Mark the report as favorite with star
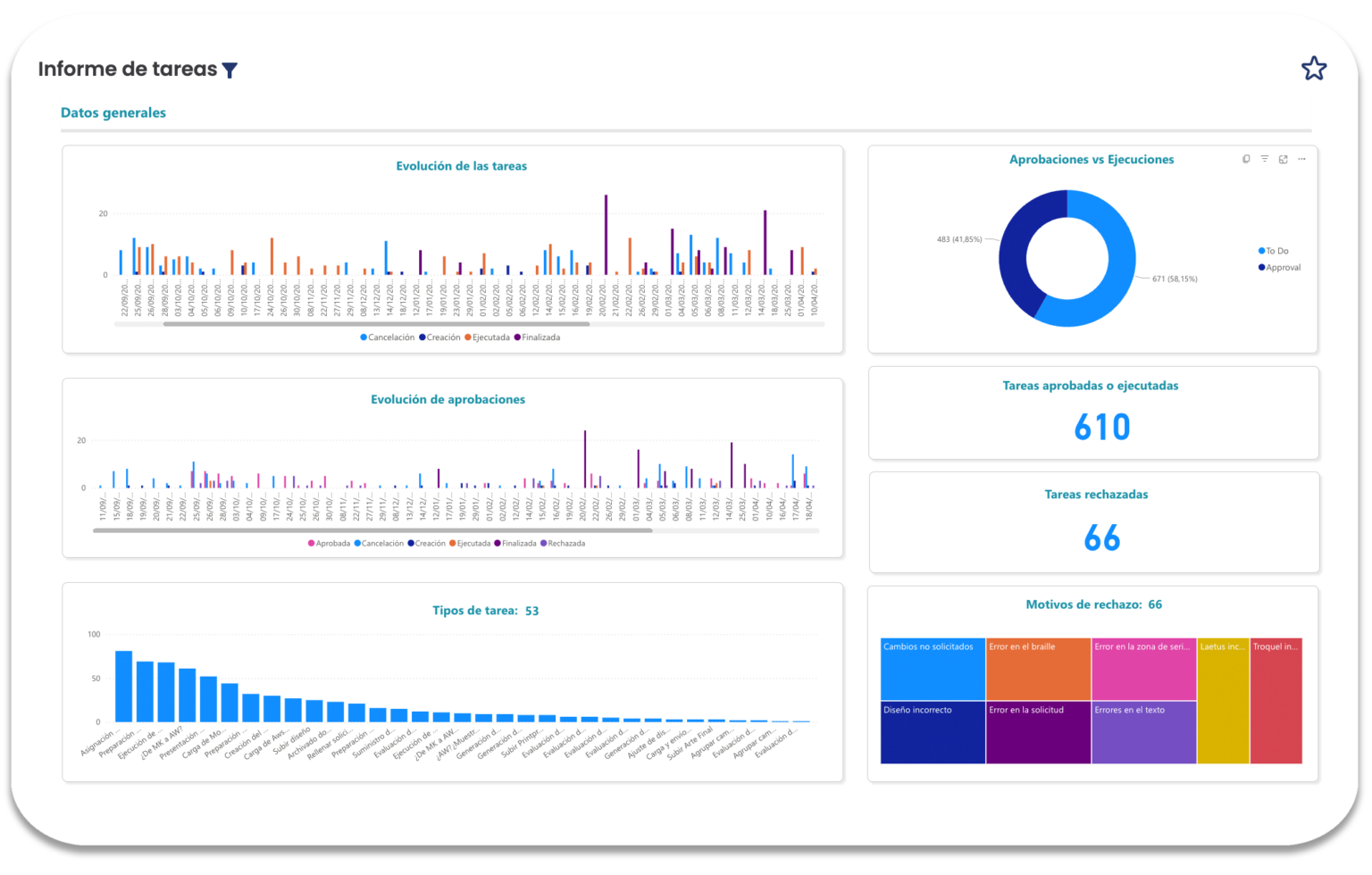 pyautogui.click(x=1313, y=69)
